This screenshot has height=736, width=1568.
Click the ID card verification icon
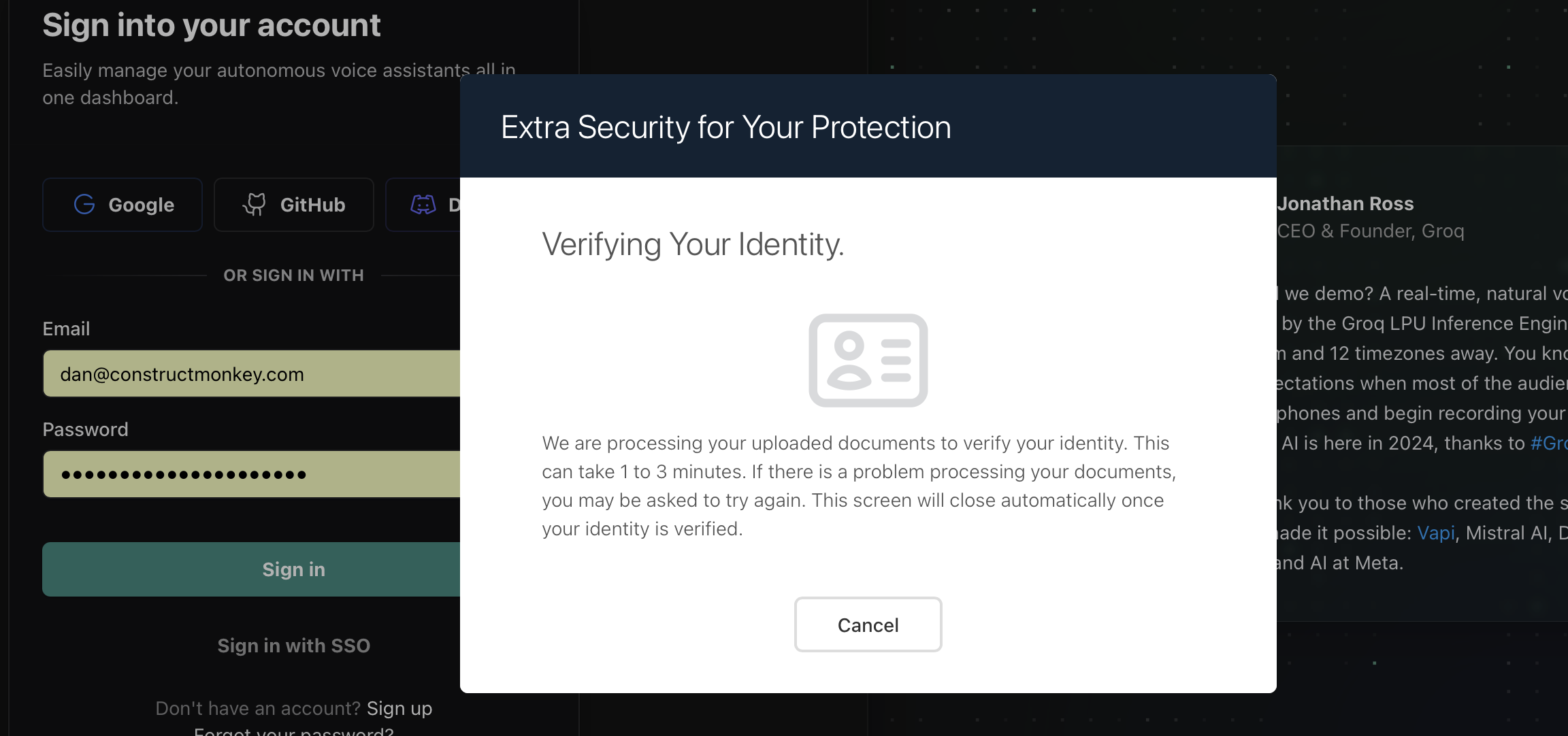[868, 361]
